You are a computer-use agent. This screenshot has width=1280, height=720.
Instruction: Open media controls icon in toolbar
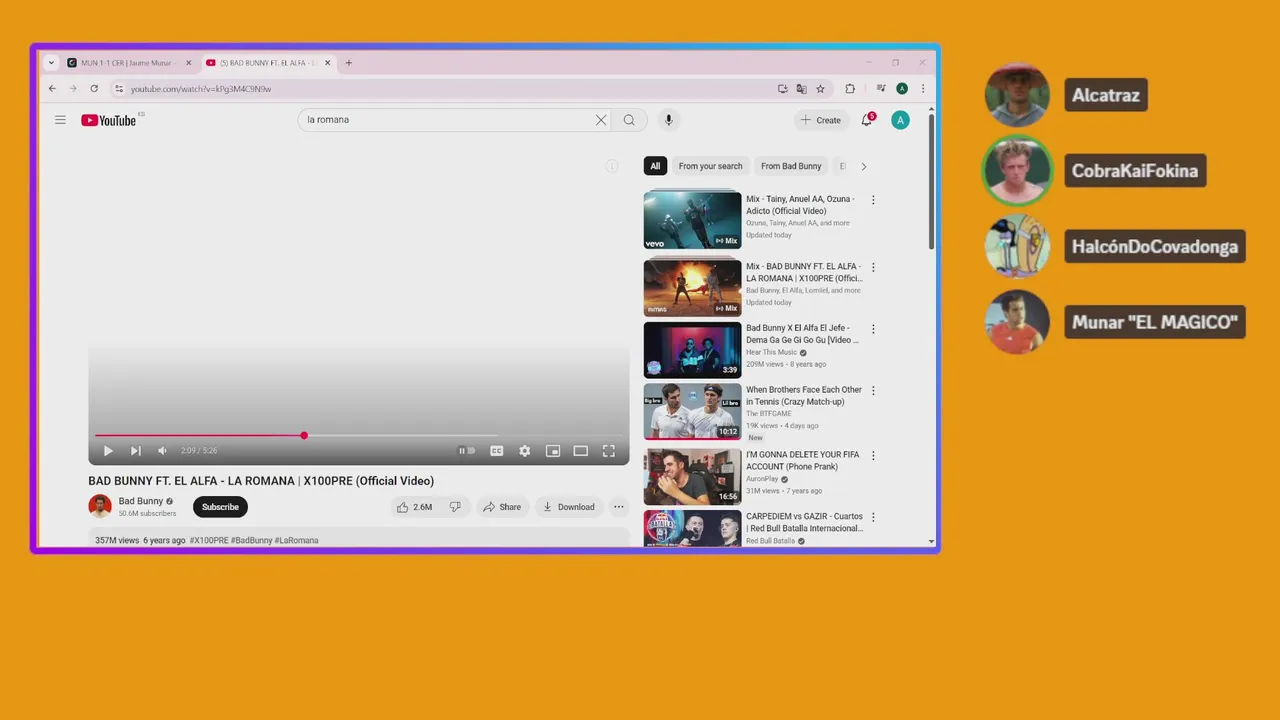(881, 89)
